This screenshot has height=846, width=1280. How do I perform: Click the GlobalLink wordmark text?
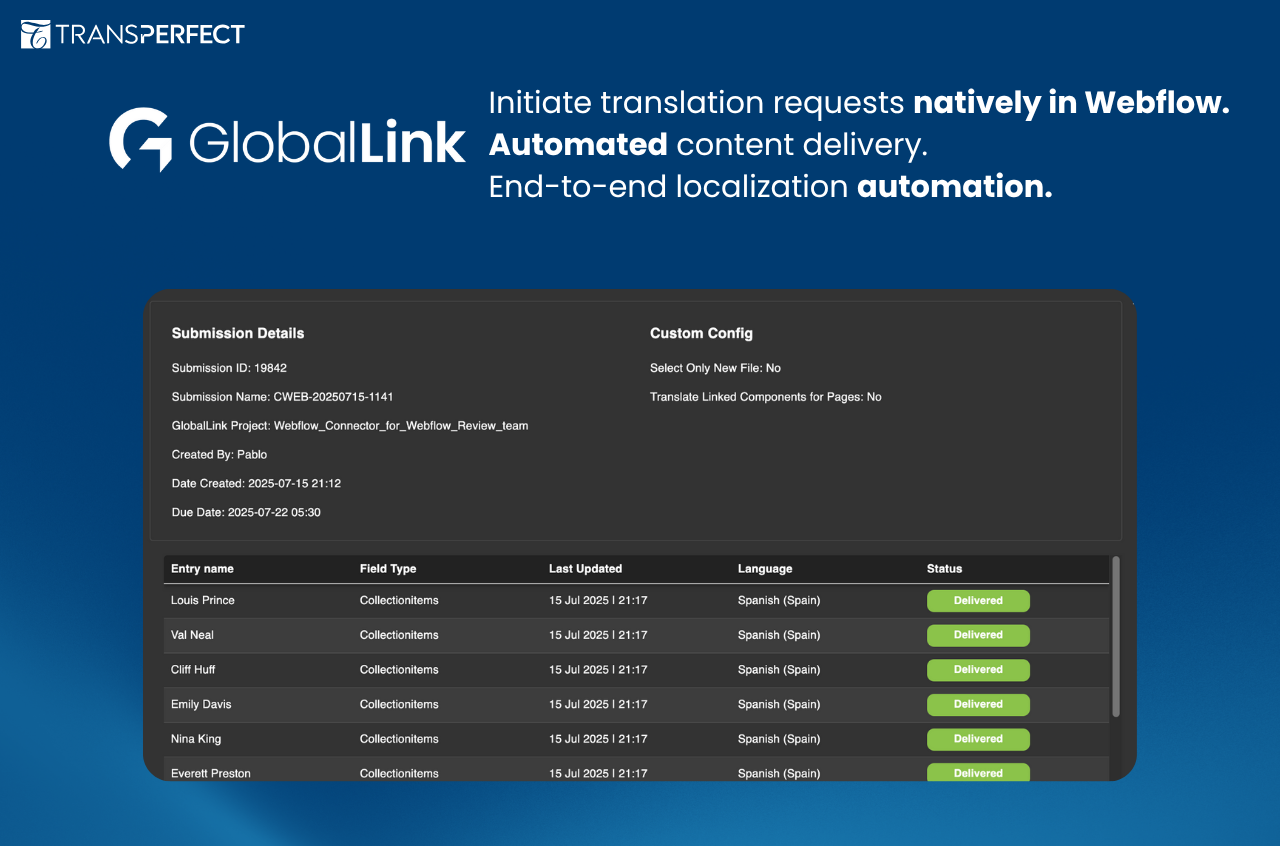(327, 143)
